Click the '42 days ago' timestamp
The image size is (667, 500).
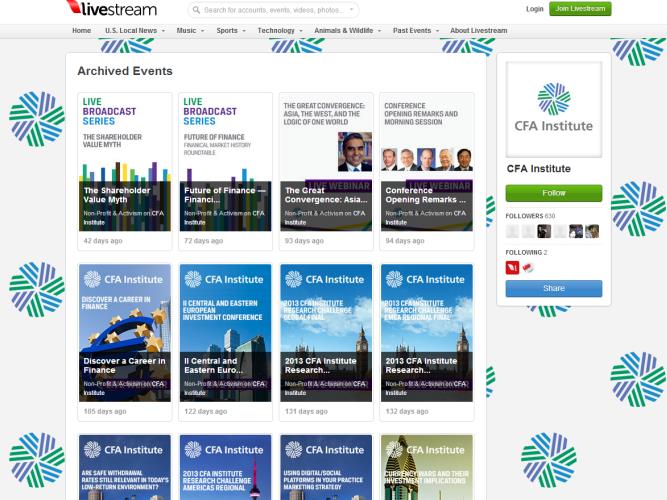(103, 241)
